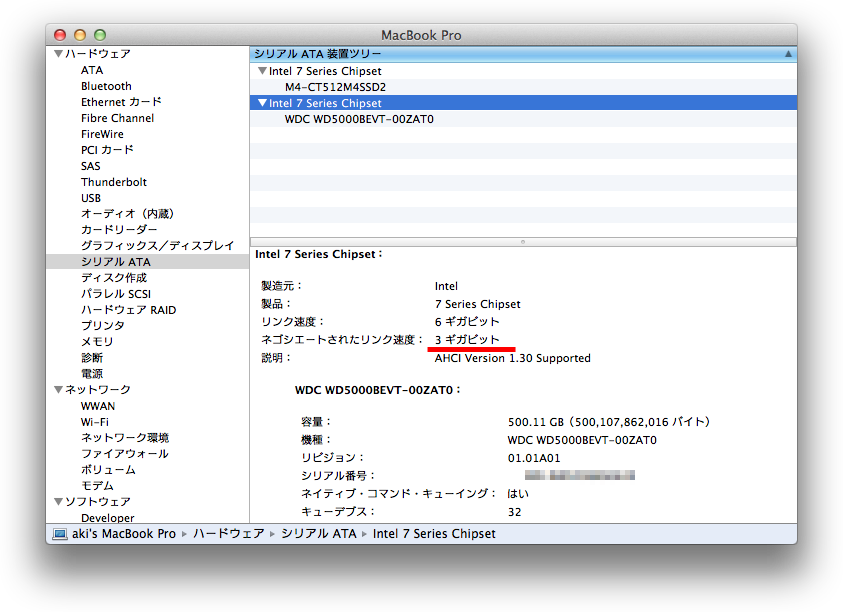Select Thunderbolt in the sidebar

(114, 182)
